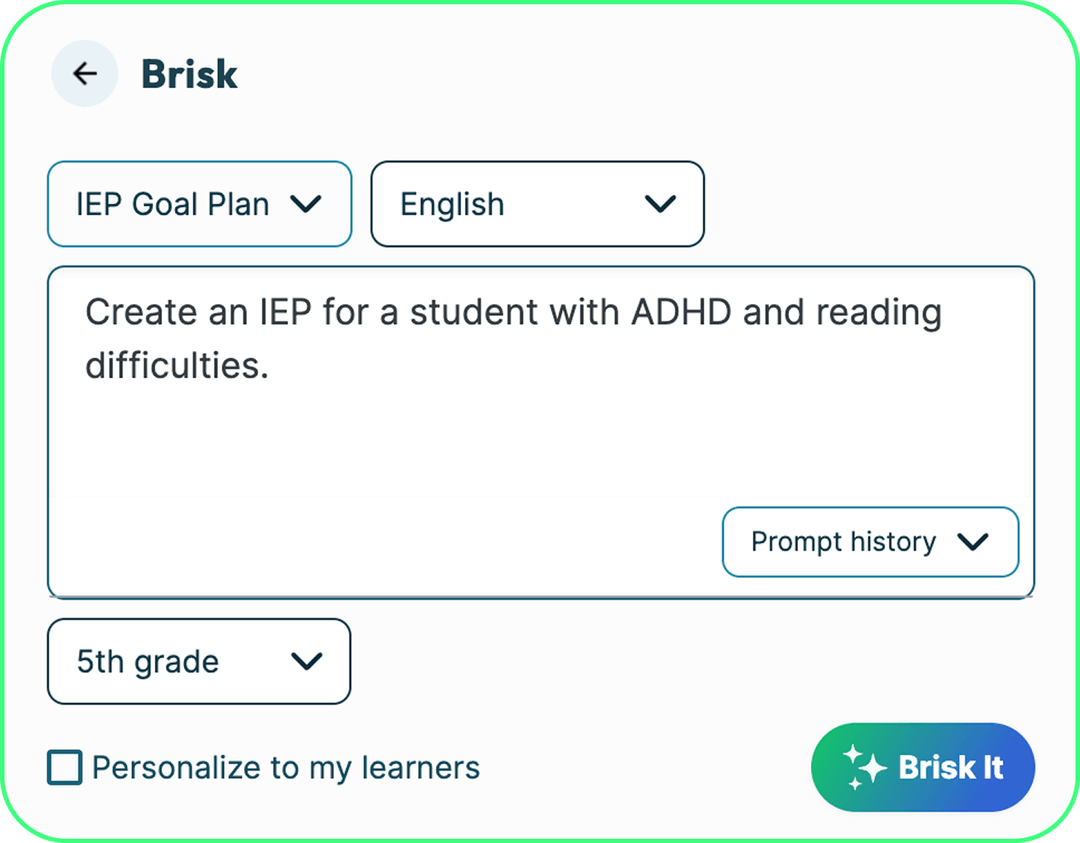Open the IEP Goal Plan dropdown
The height and width of the screenshot is (843, 1080).
pos(199,204)
